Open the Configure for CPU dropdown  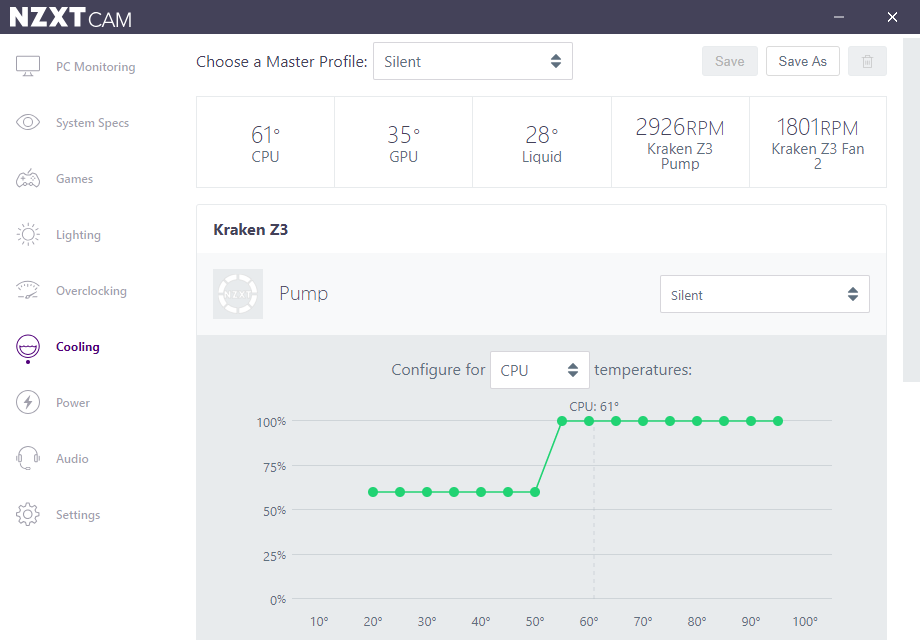click(x=540, y=370)
